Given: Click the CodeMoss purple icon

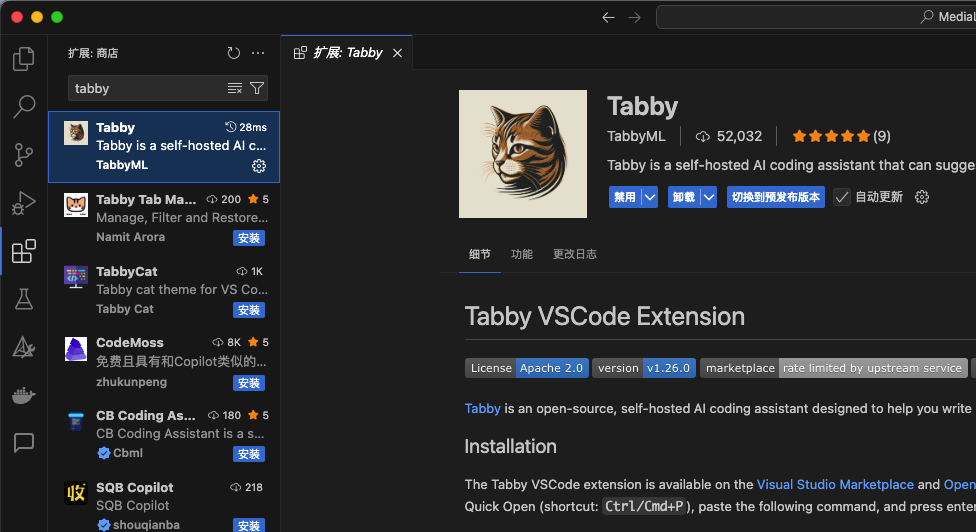Looking at the screenshot, I should 76,348.
